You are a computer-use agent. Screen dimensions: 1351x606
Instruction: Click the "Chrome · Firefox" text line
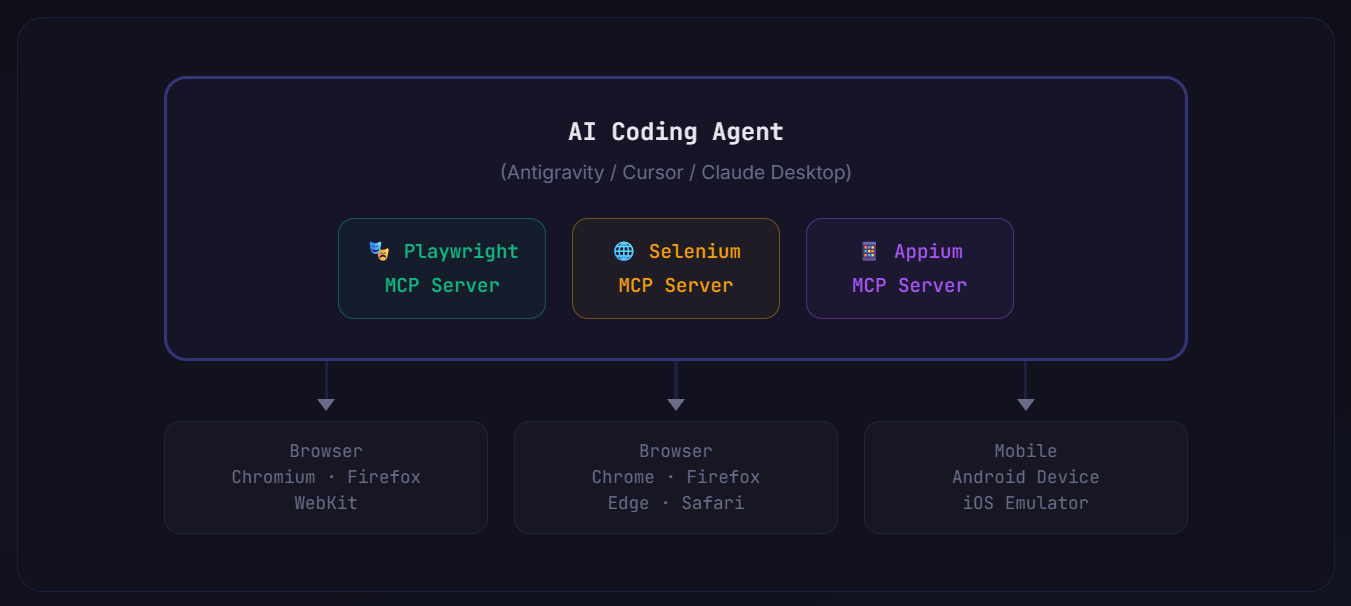(x=676, y=477)
